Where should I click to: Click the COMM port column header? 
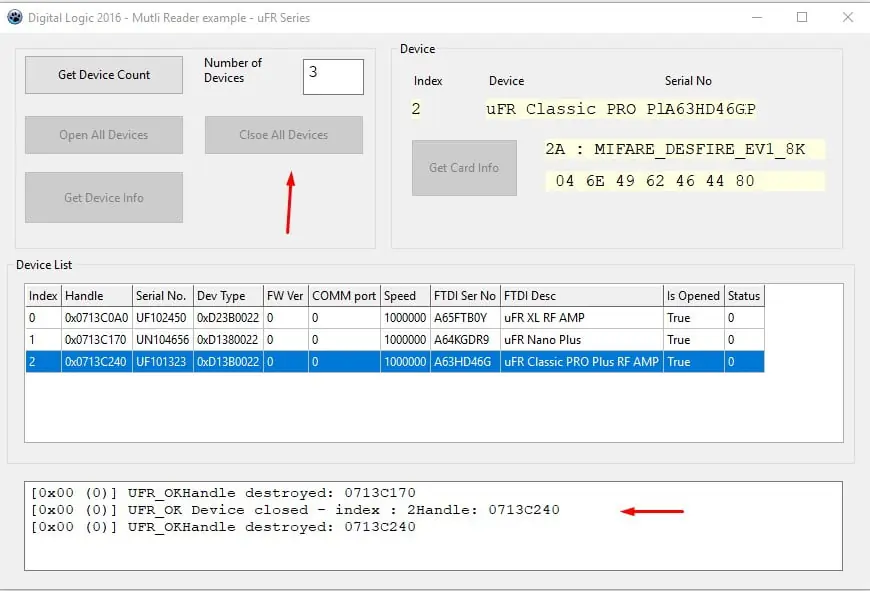click(x=344, y=296)
